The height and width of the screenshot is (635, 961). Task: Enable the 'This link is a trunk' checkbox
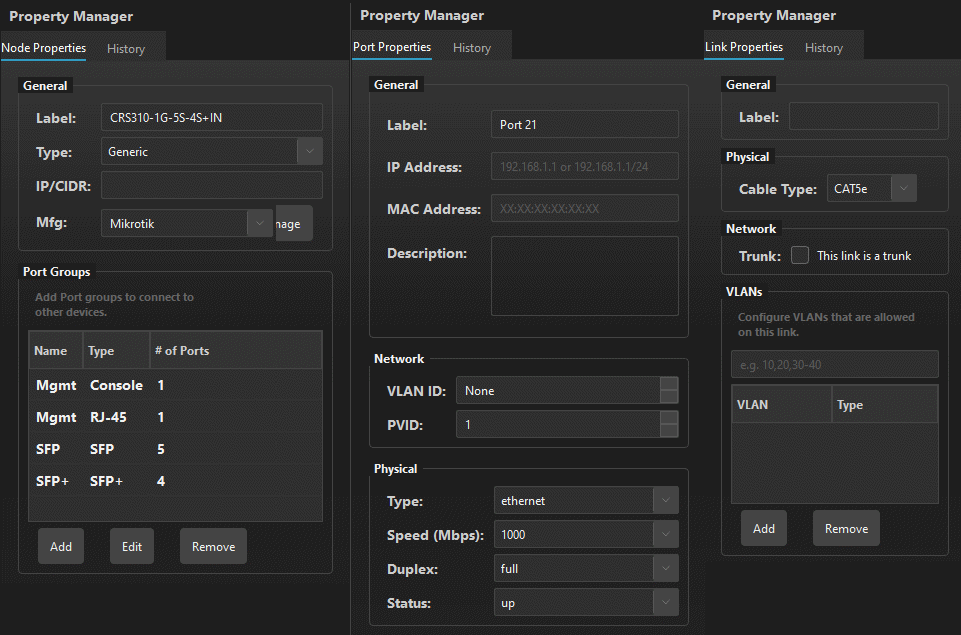(x=800, y=255)
